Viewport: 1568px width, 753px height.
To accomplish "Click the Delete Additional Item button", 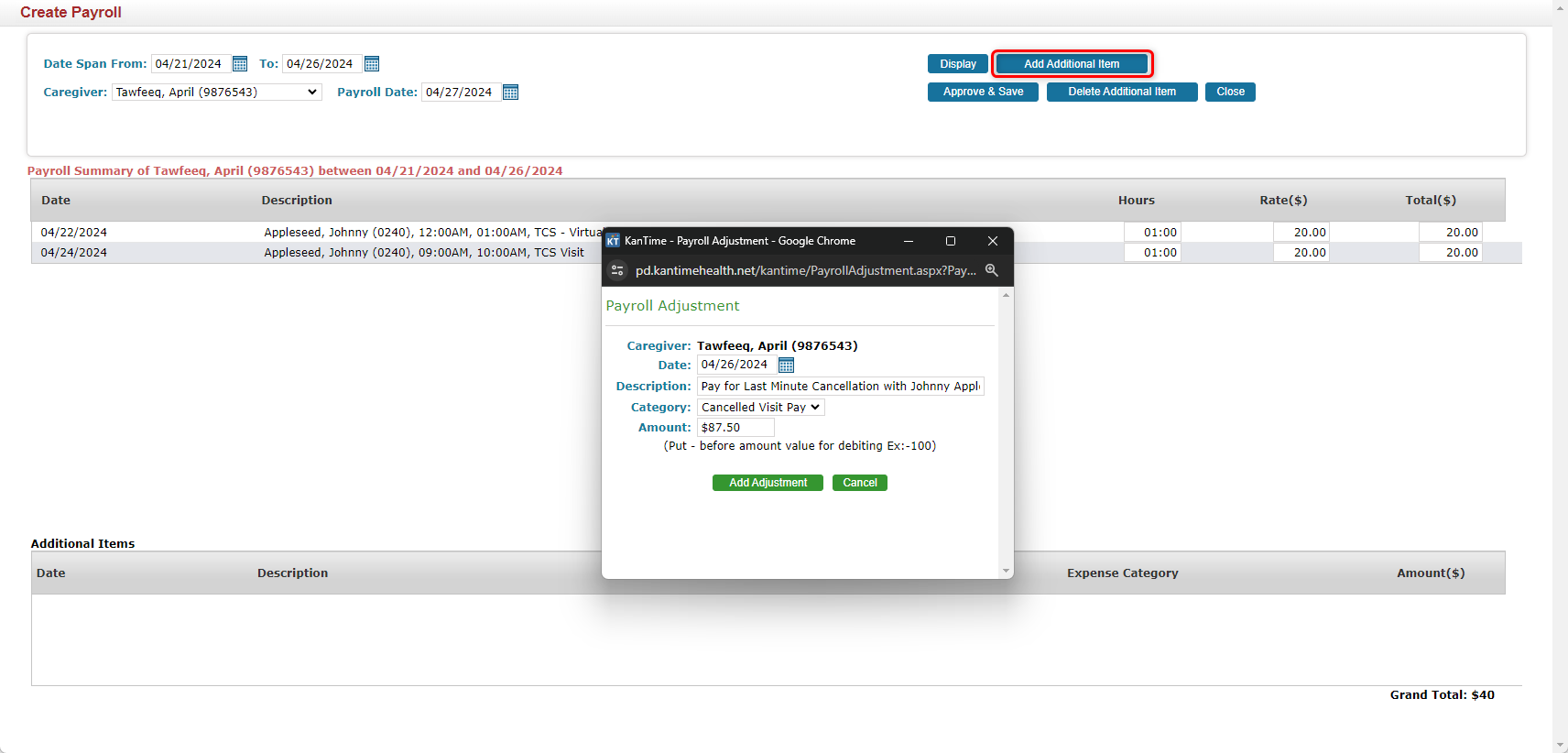I will tap(1121, 92).
